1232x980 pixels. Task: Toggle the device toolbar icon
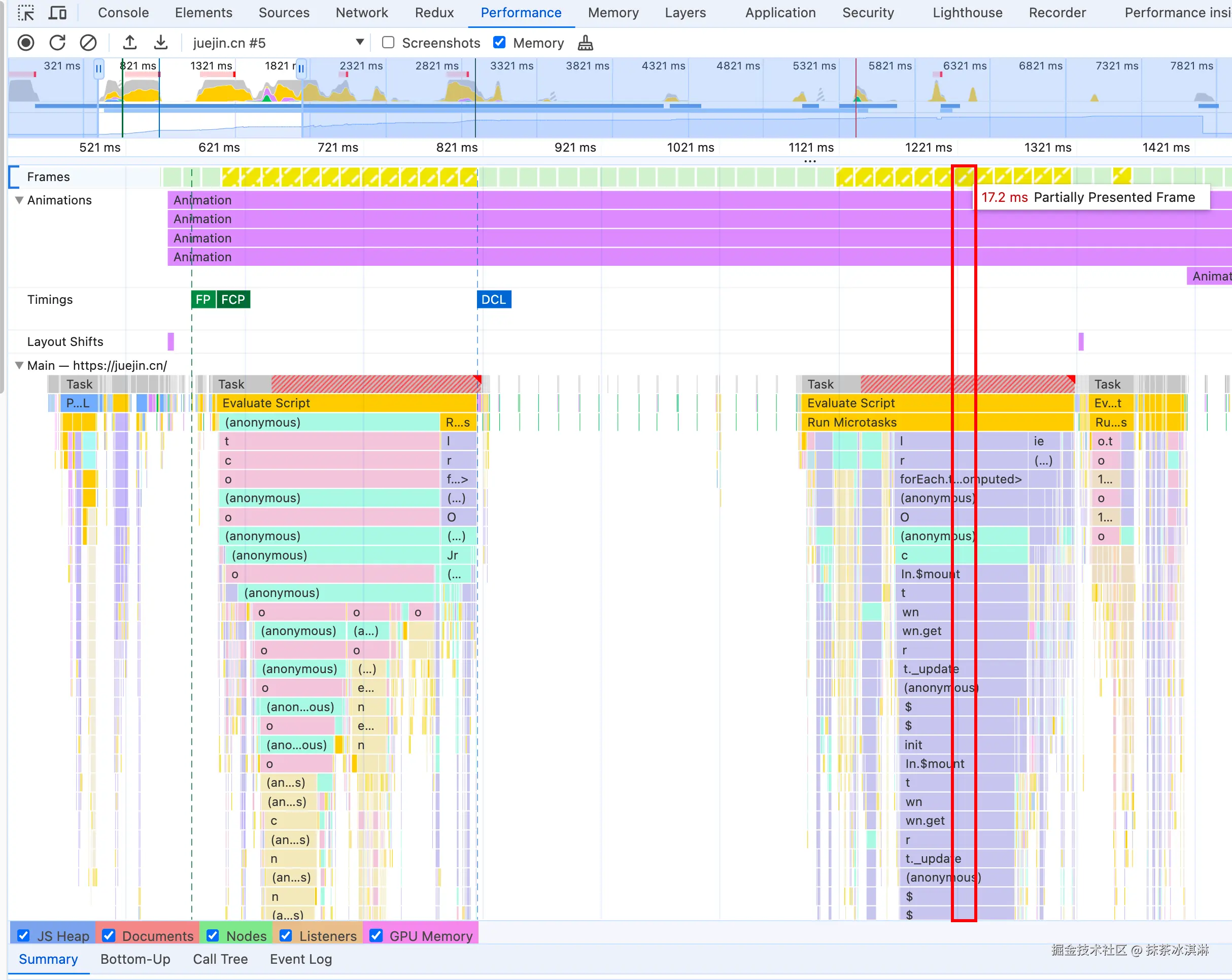click(57, 13)
